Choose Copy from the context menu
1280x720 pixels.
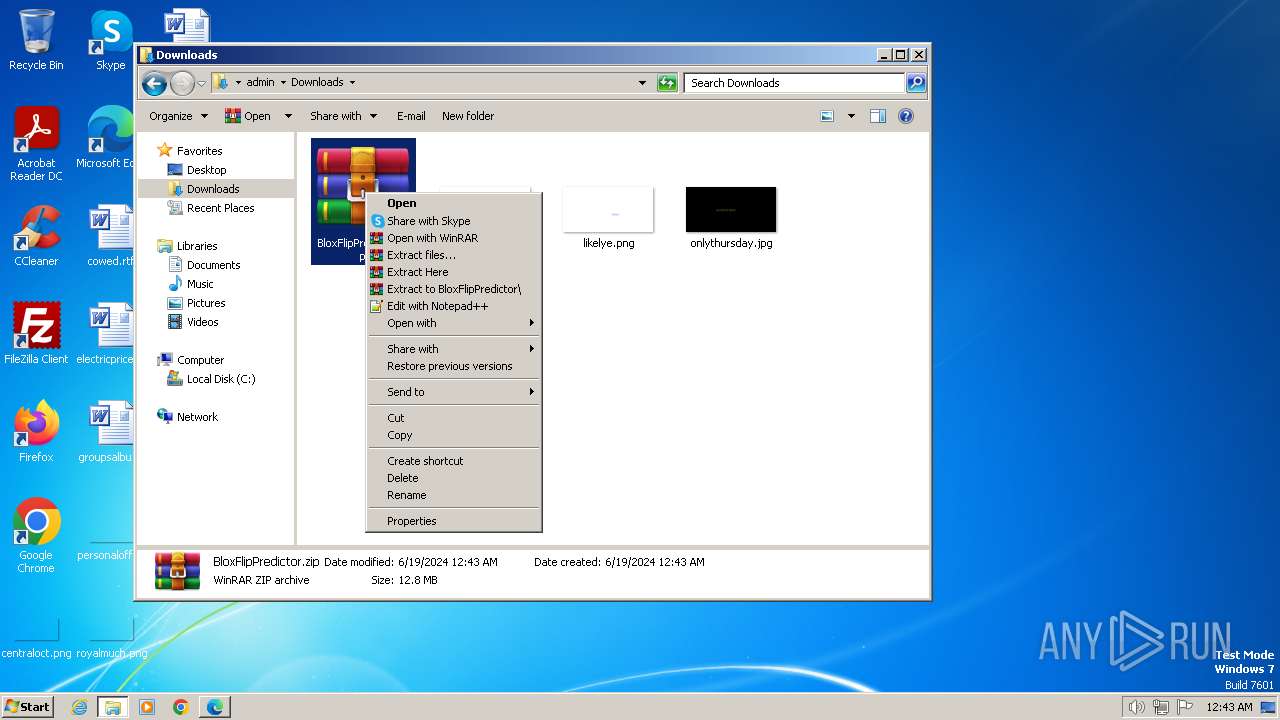454,435
